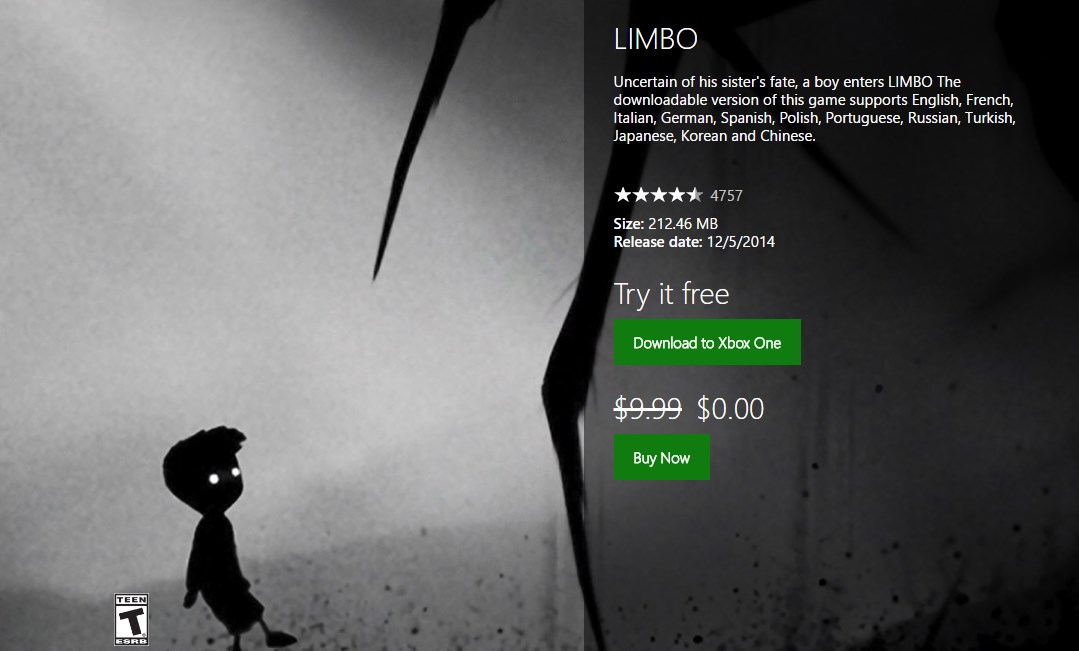Select the game description paragraph

tap(815, 109)
